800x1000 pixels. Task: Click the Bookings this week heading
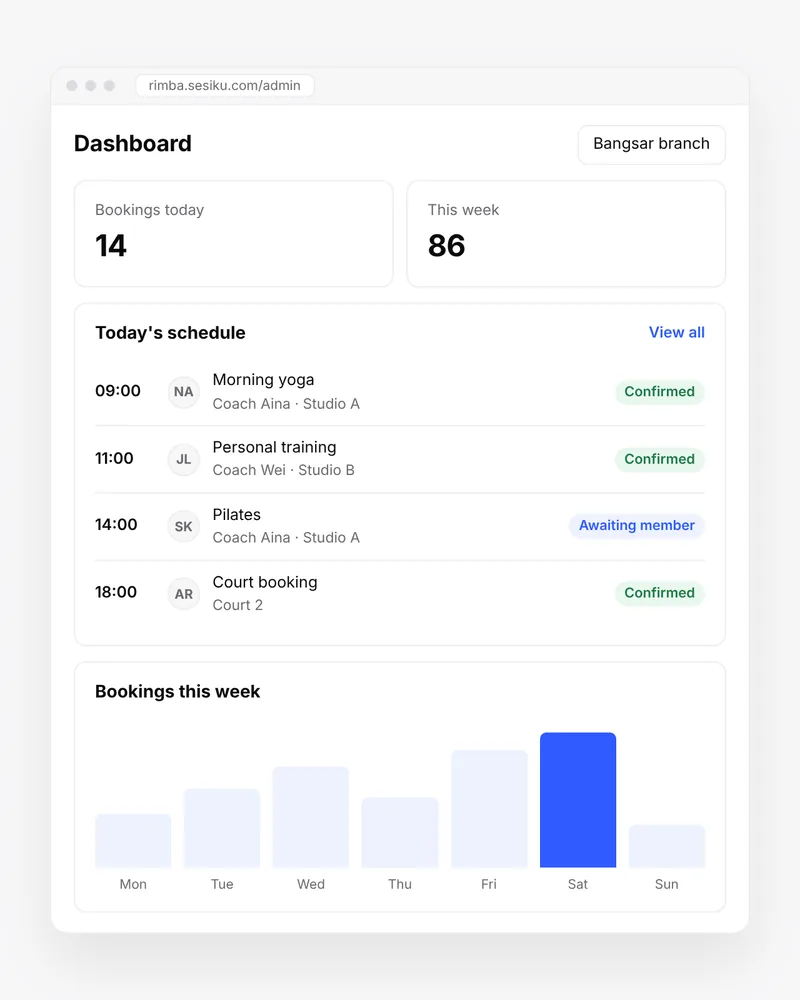pyautogui.click(x=177, y=692)
